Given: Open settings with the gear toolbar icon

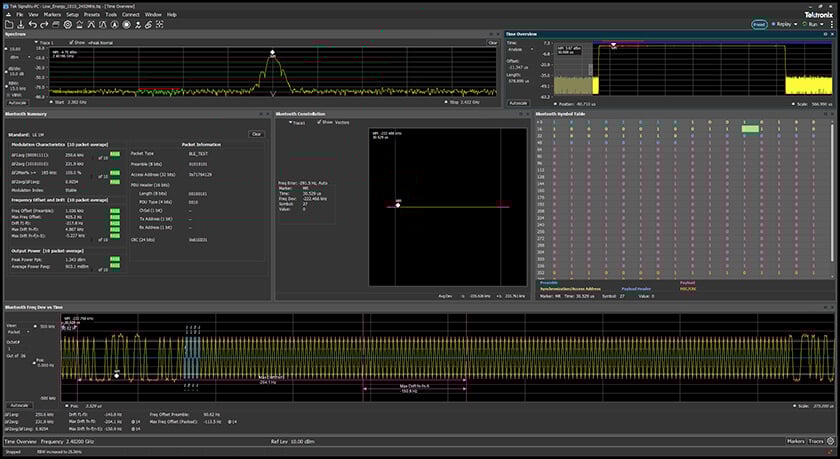Looking at the screenshot, I should 67,23.
